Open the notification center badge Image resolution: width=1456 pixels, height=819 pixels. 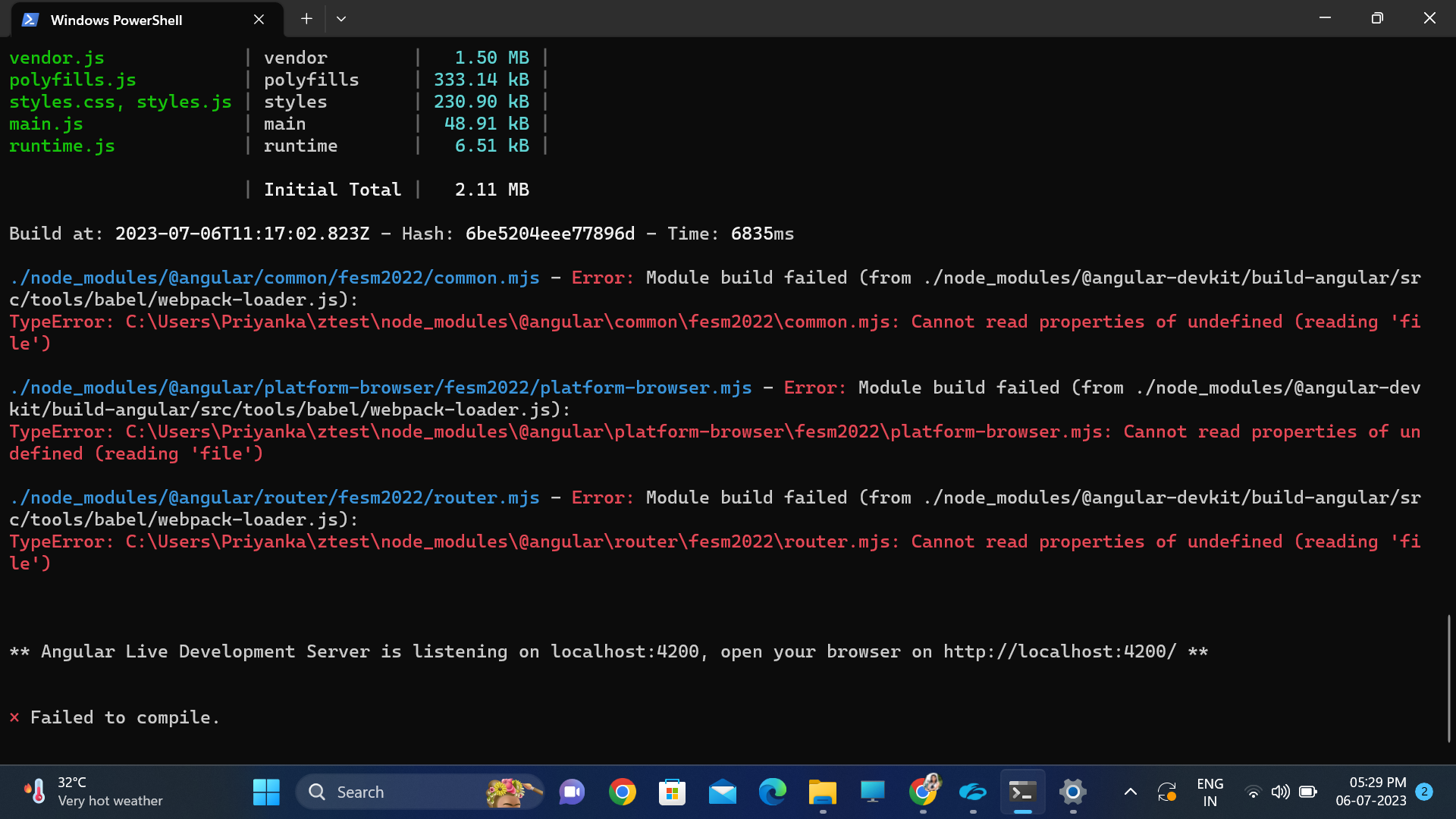pos(1424,792)
